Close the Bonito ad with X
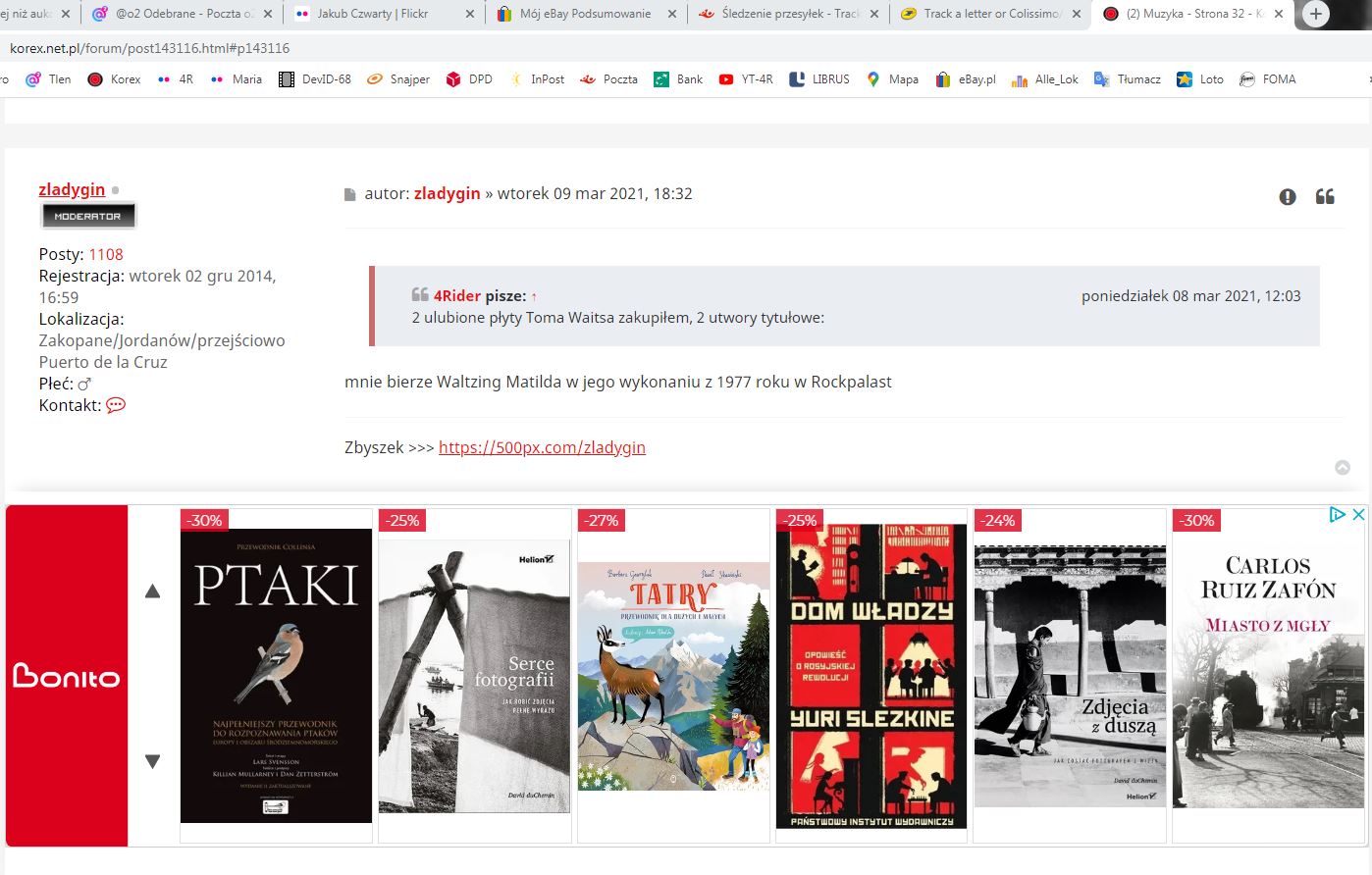 click(x=1358, y=515)
